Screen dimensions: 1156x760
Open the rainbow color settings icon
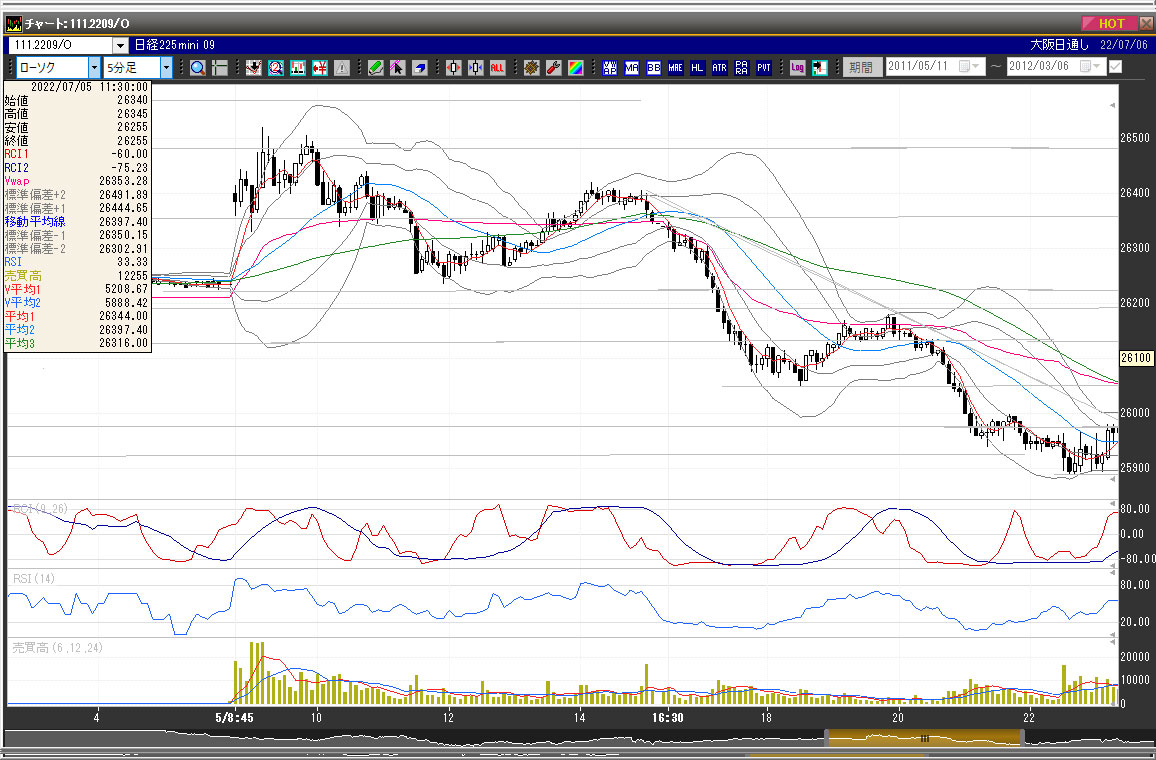click(576, 68)
